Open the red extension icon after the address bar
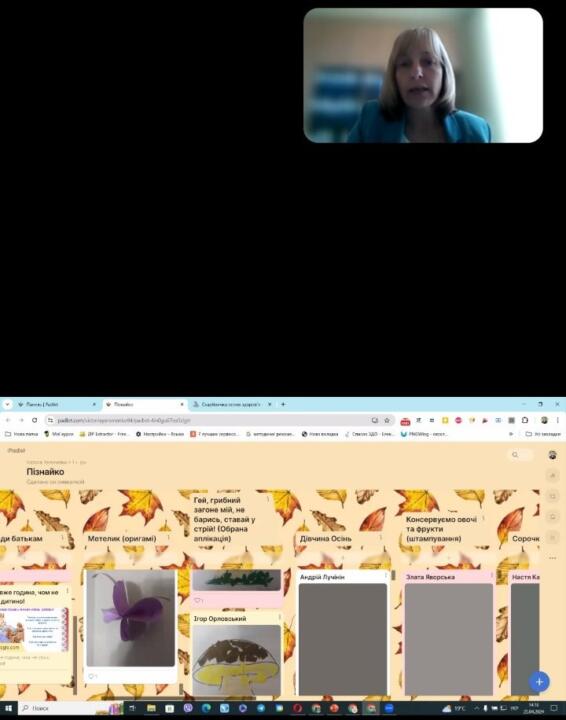Viewport: 566px width, 720px height. tap(405, 421)
